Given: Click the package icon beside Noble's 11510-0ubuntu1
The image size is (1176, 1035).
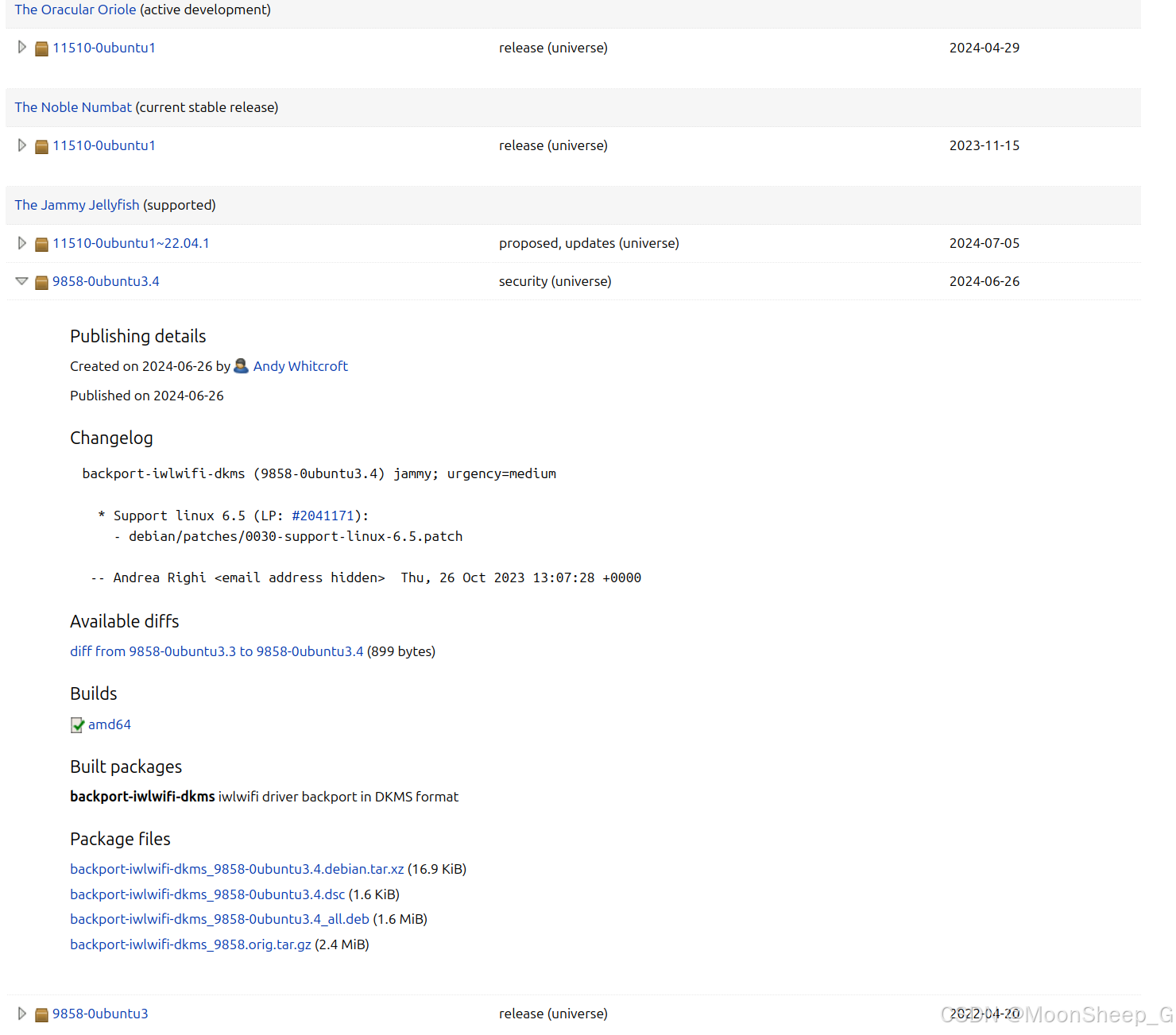Looking at the screenshot, I should pyautogui.click(x=41, y=145).
